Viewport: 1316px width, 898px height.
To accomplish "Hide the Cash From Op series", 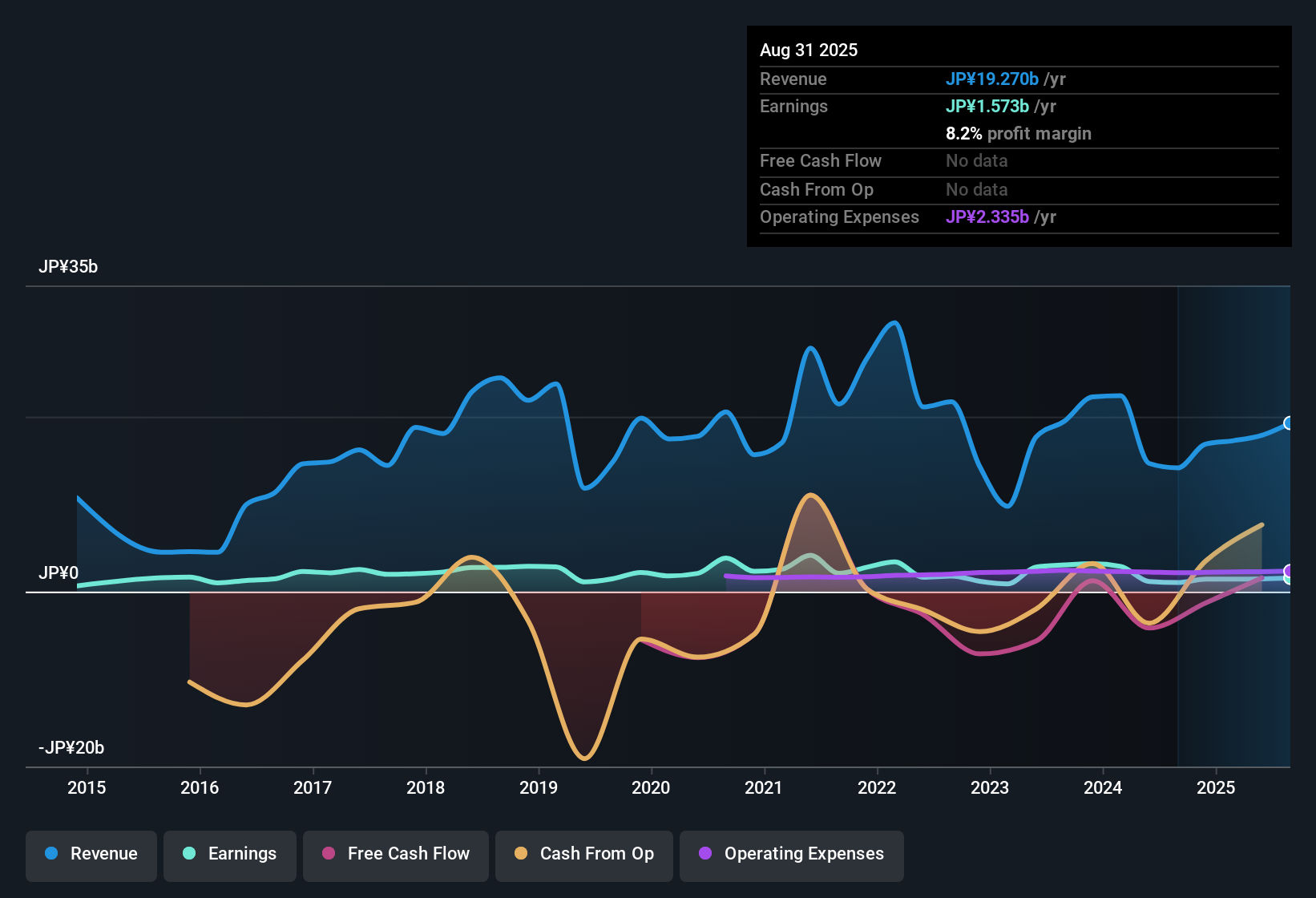I will coord(584,855).
